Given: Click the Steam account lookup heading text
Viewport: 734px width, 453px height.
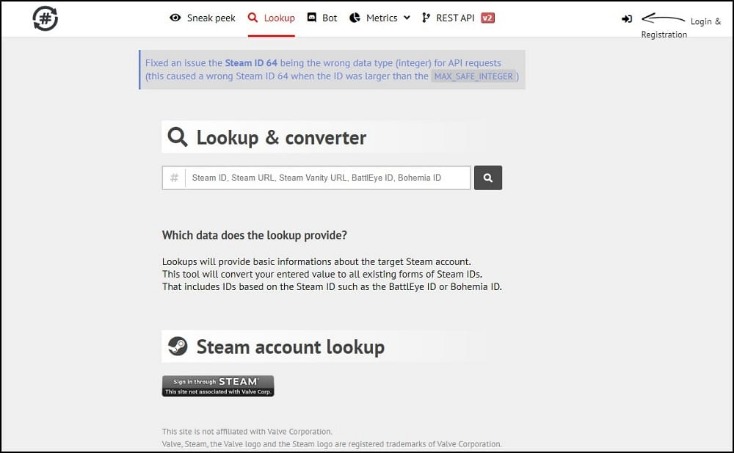Looking at the screenshot, I should 290,347.
